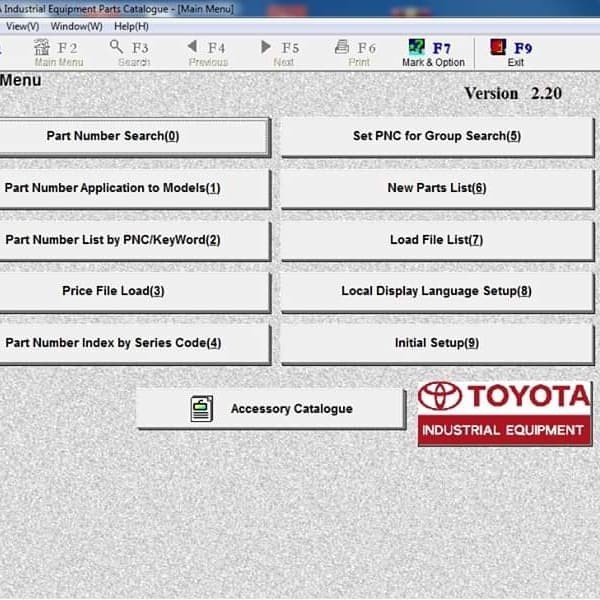Screen dimensions: 600x600
Task: Open the View(V) menu
Action: [22, 26]
